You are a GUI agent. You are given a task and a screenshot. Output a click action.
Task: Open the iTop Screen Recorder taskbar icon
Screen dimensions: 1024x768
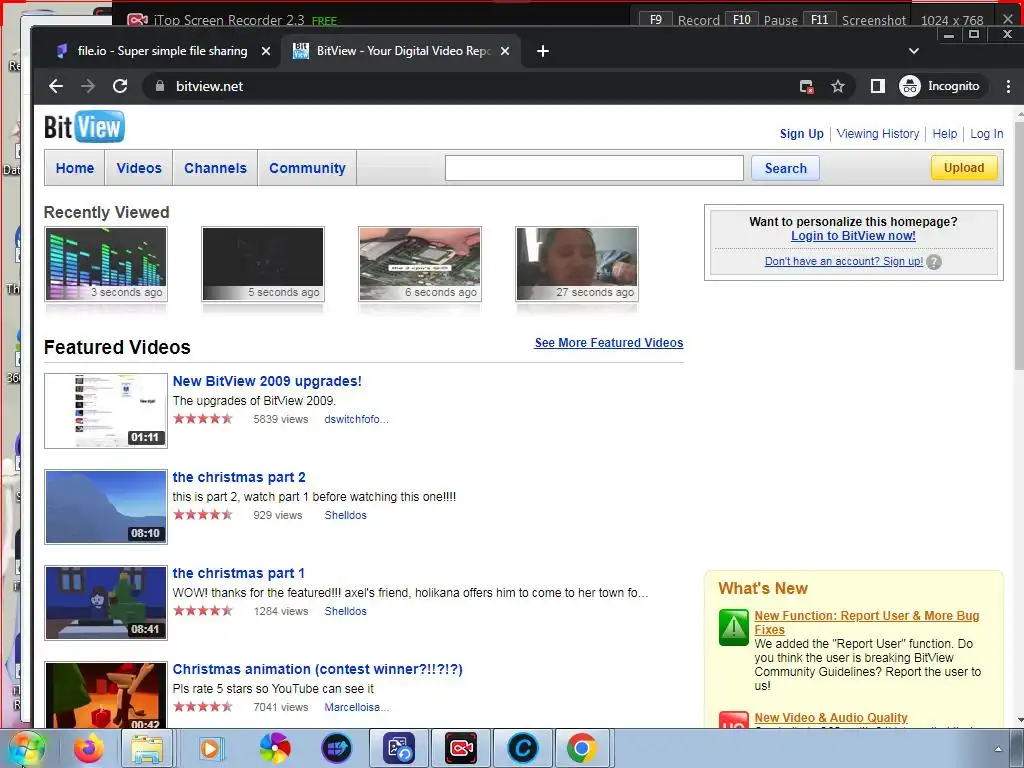click(461, 748)
